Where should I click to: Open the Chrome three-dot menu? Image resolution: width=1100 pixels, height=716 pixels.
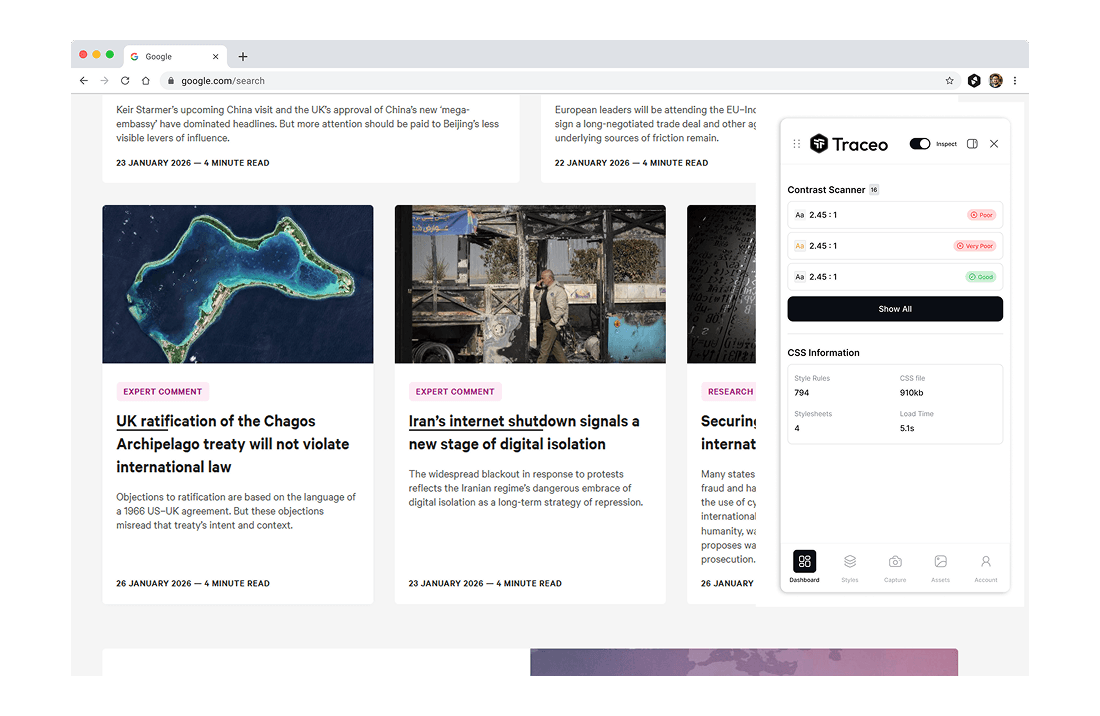[x=1015, y=81]
